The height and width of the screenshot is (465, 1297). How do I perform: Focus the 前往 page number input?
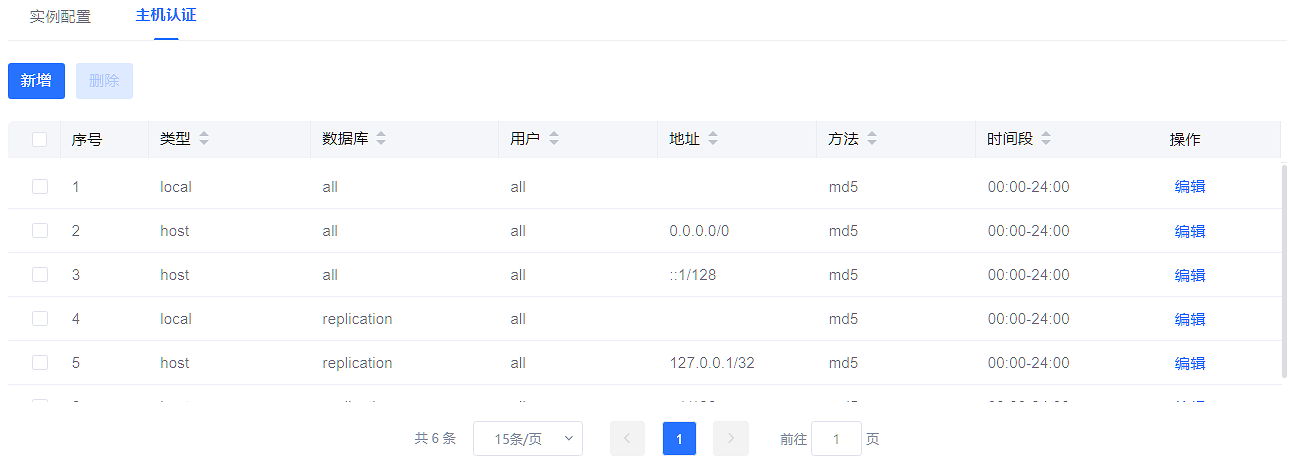(836, 438)
